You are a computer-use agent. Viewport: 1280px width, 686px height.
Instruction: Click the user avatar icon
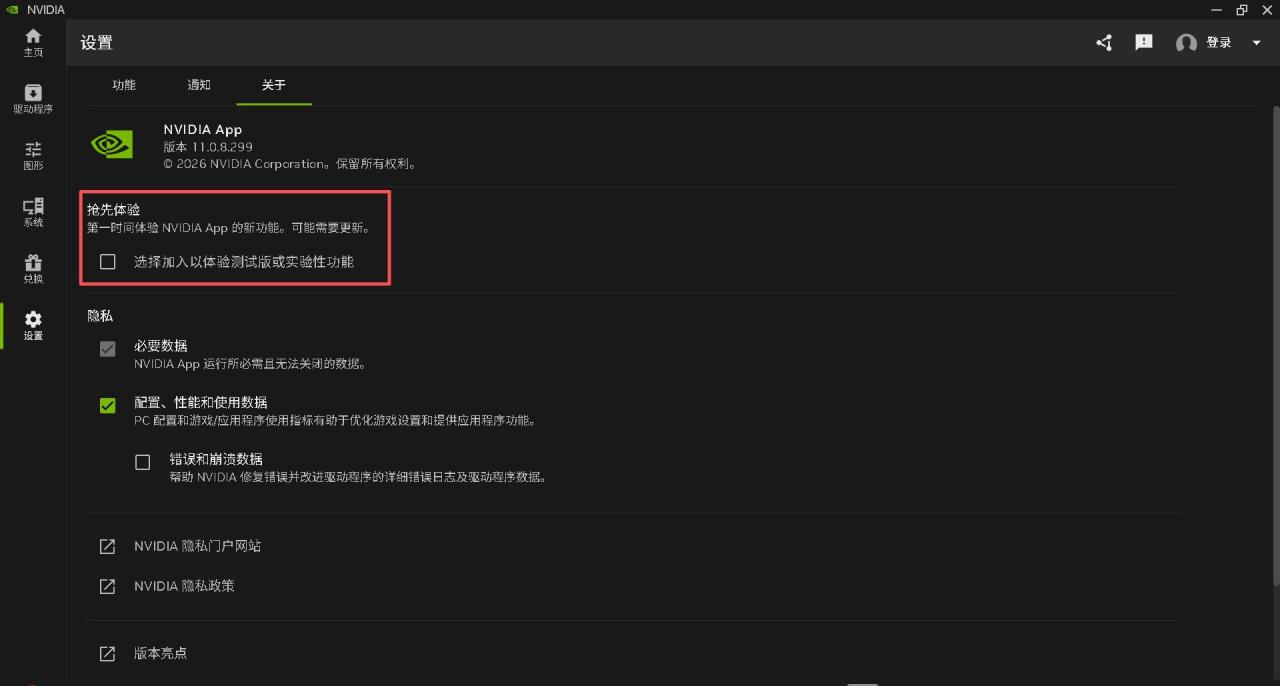[1187, 43]
